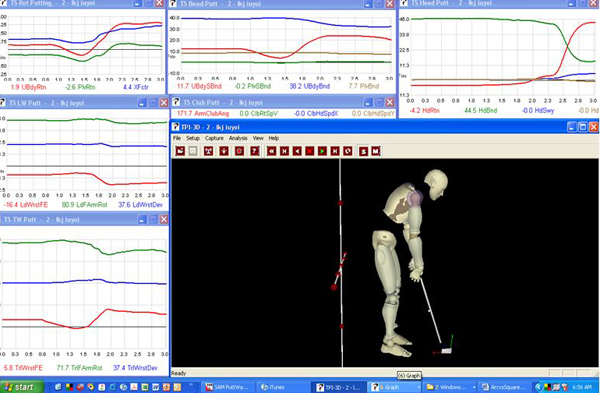Click the LdFArmRot legend label

pyautogui.click(x=85, y=205)
